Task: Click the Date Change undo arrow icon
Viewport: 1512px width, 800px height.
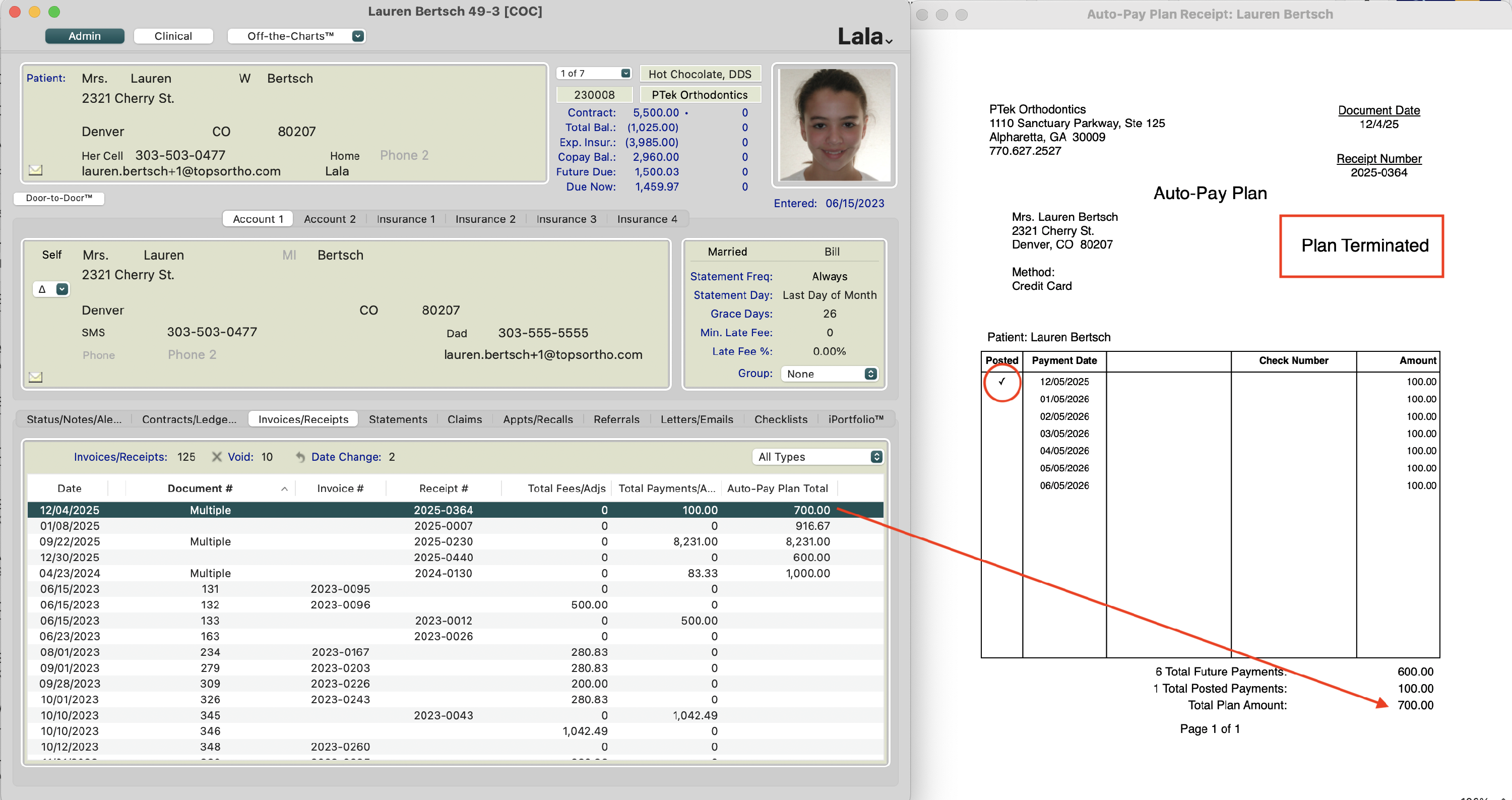Action: coord(300,457)
